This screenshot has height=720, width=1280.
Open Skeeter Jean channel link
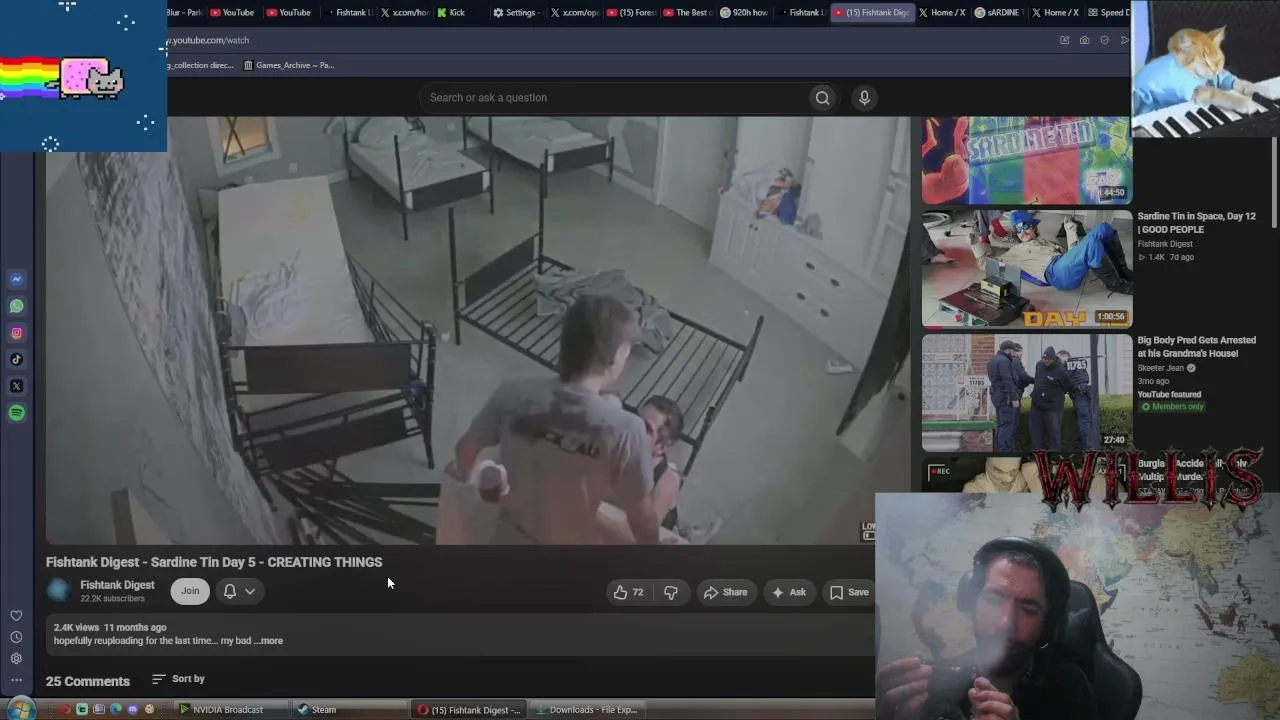pyautogui.click(x=1160, y=368)
